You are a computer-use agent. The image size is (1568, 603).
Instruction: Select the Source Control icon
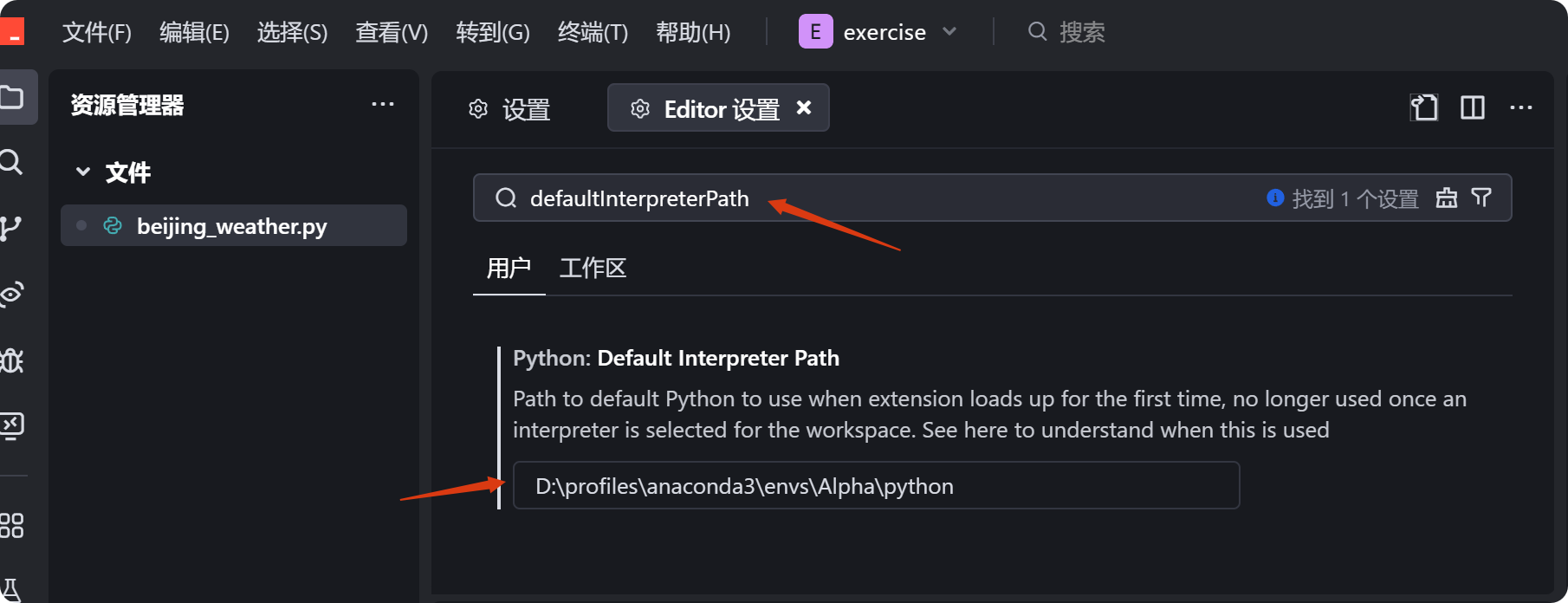tap(12, 228)
